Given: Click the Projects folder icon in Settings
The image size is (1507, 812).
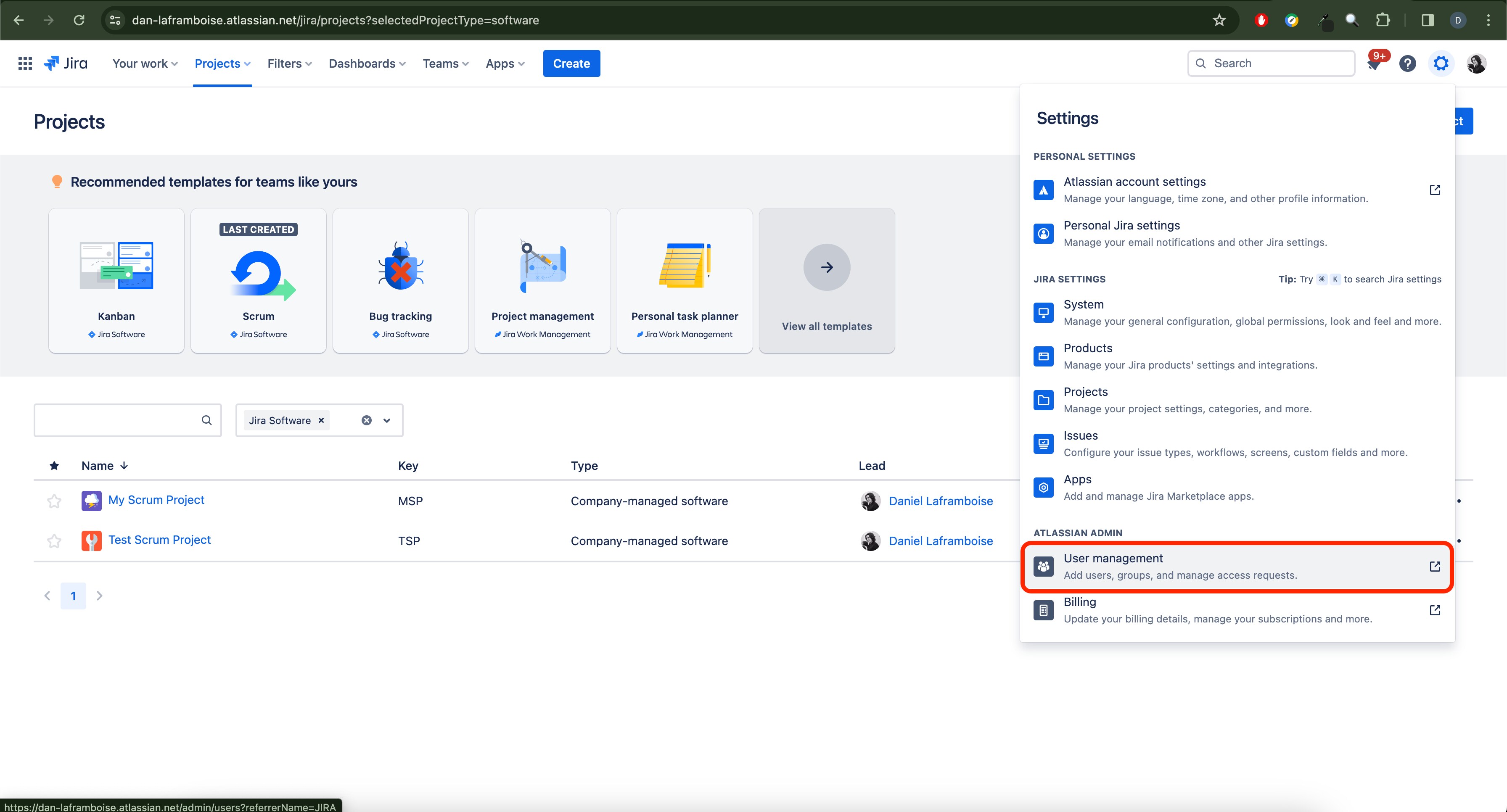Looking at the screenshot, I should pyautogui.click(x=1043, y=401).
